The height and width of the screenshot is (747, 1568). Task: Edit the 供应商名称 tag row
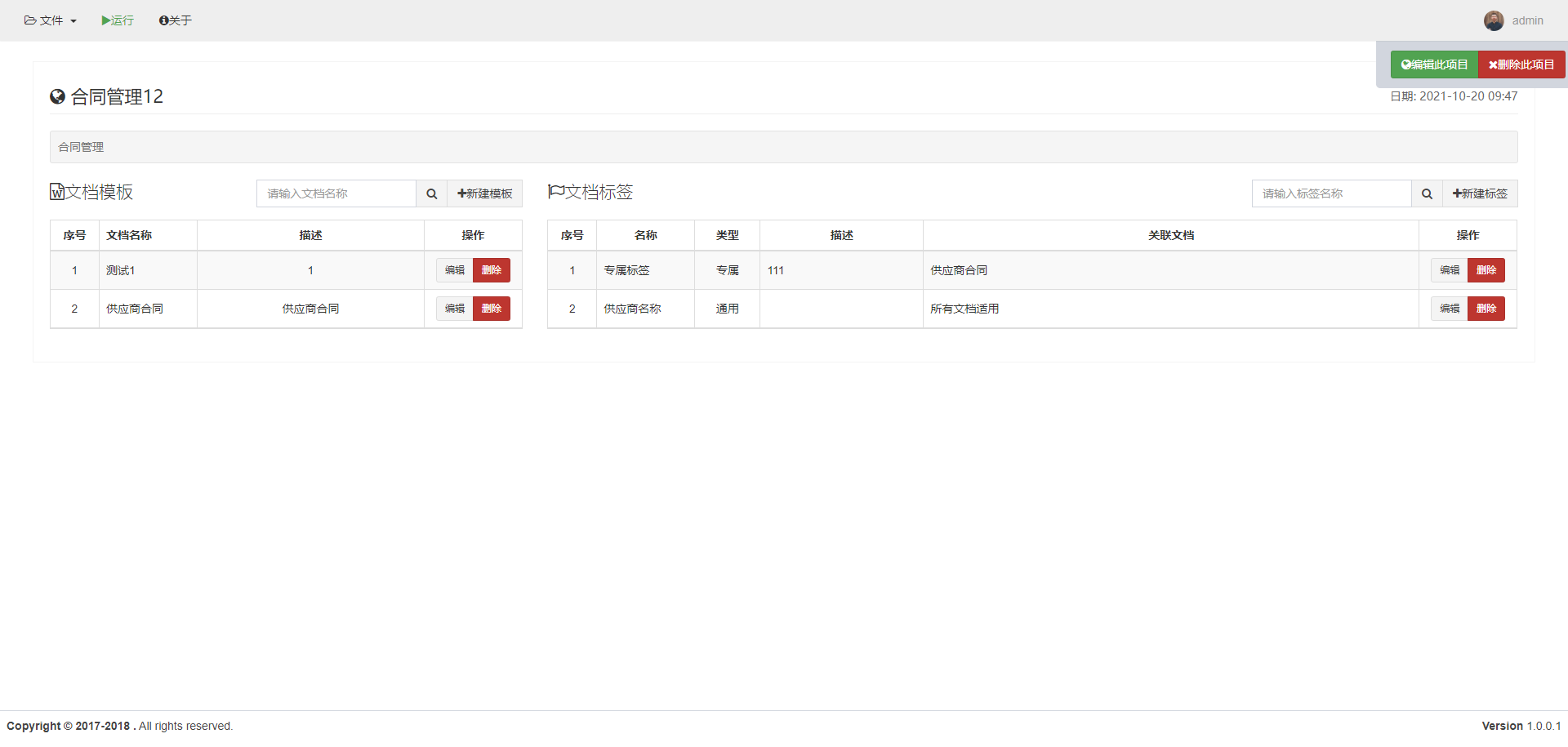click(1450, 309)
